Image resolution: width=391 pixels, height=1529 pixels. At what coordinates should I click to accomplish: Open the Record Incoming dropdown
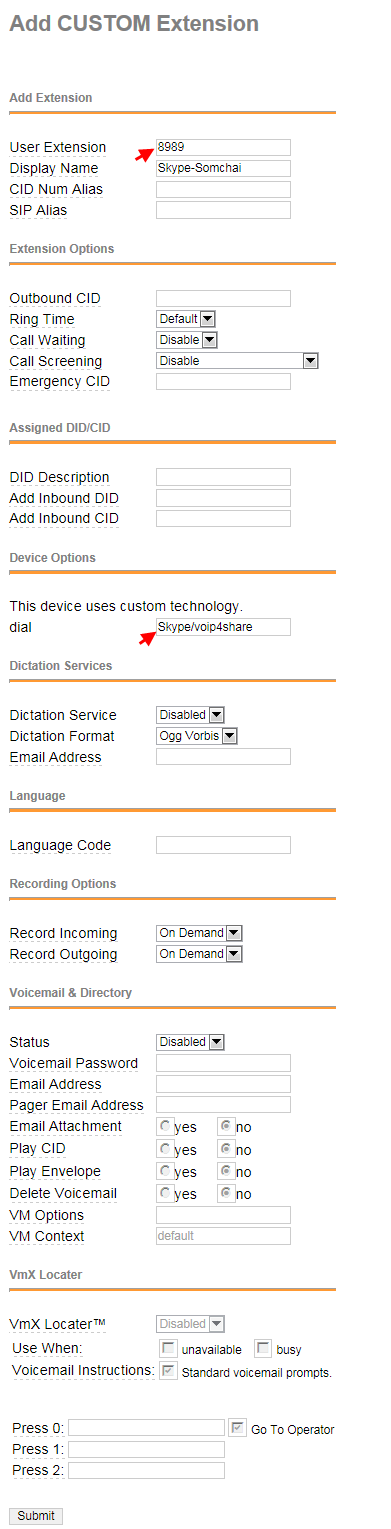point(200,933)
